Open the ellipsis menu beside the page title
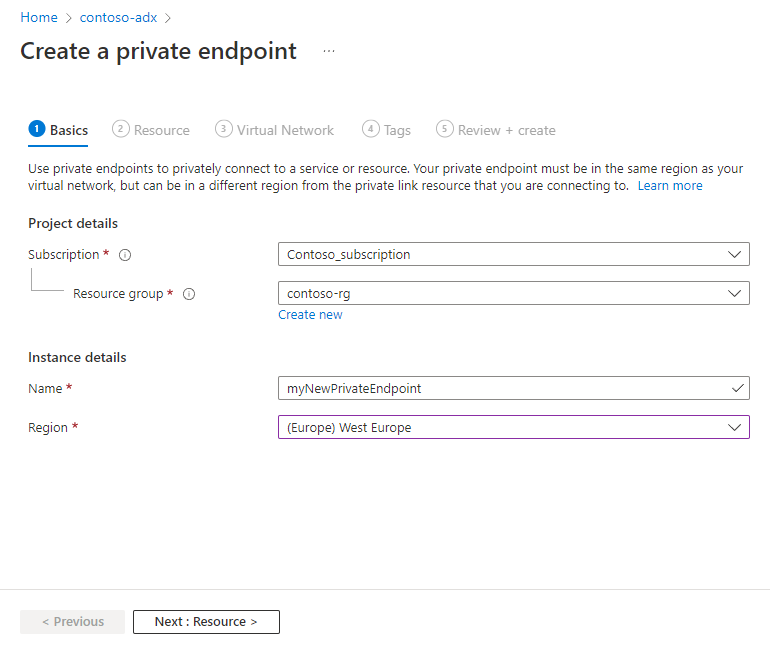Screen dimensions: 770x655 coord(329,51)
